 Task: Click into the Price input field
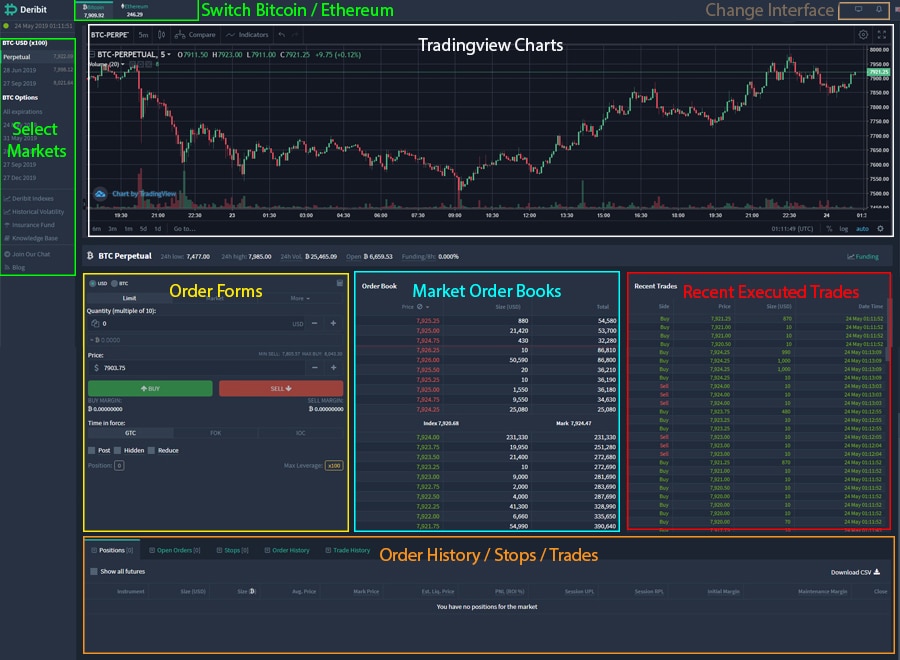coord(200,368)
